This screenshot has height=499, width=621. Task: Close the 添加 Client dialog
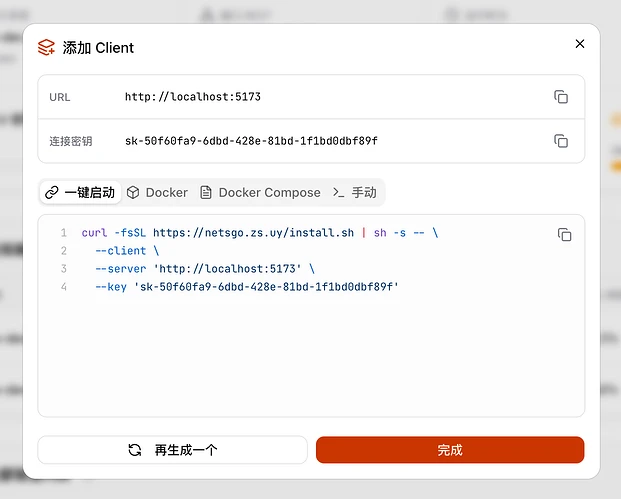click(580, 44)
